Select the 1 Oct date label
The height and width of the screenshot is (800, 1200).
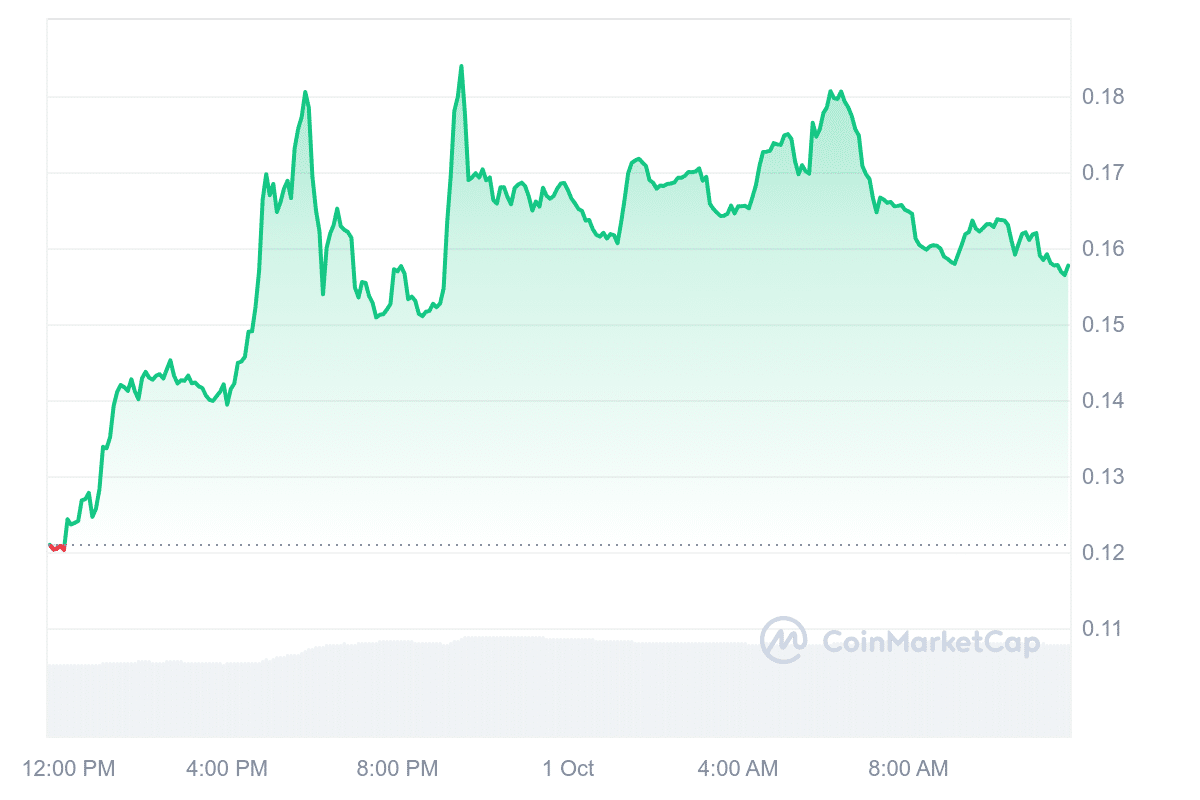[x=568, y=768]
